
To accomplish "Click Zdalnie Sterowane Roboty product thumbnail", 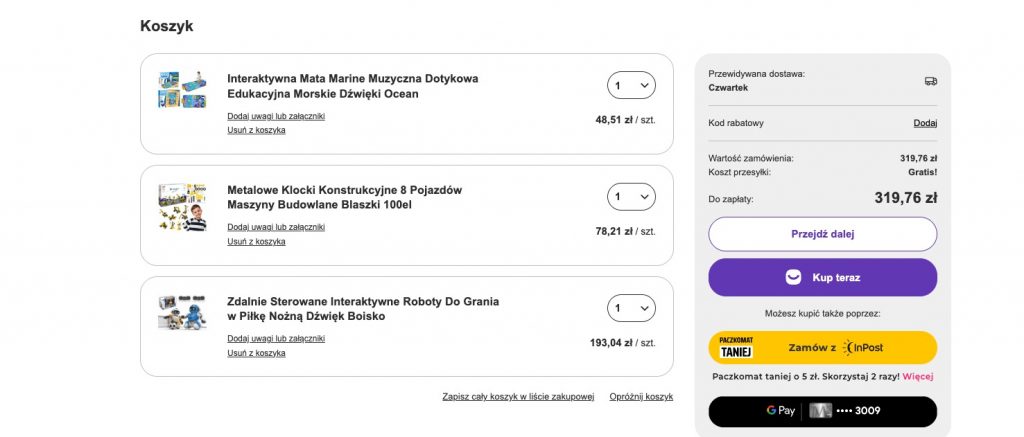I will coord(182,312).
